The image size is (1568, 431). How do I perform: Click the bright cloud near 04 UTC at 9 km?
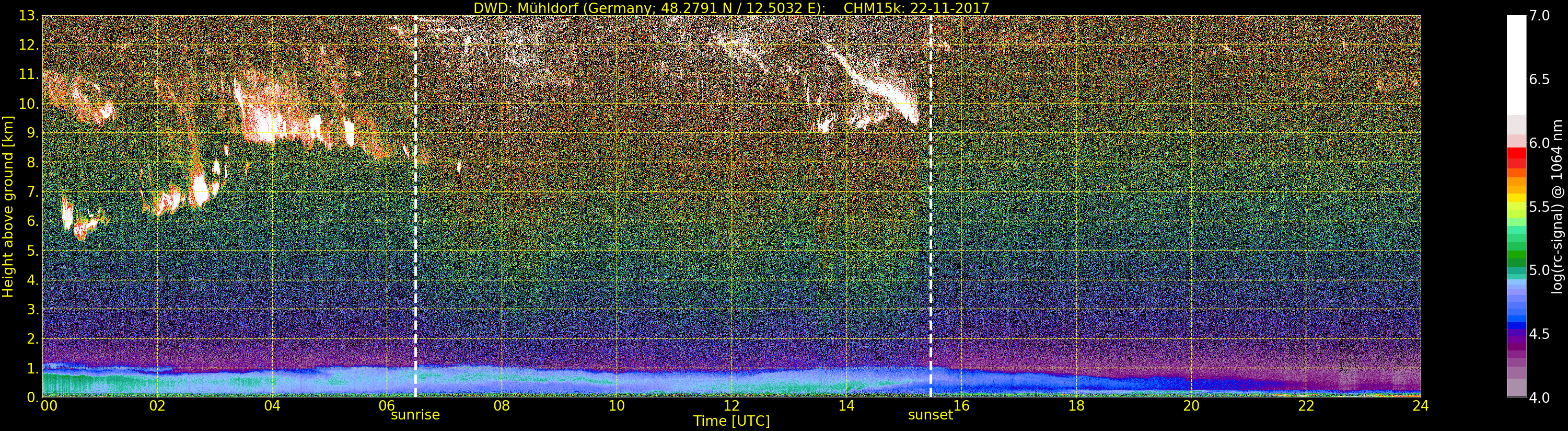point(265,124)
